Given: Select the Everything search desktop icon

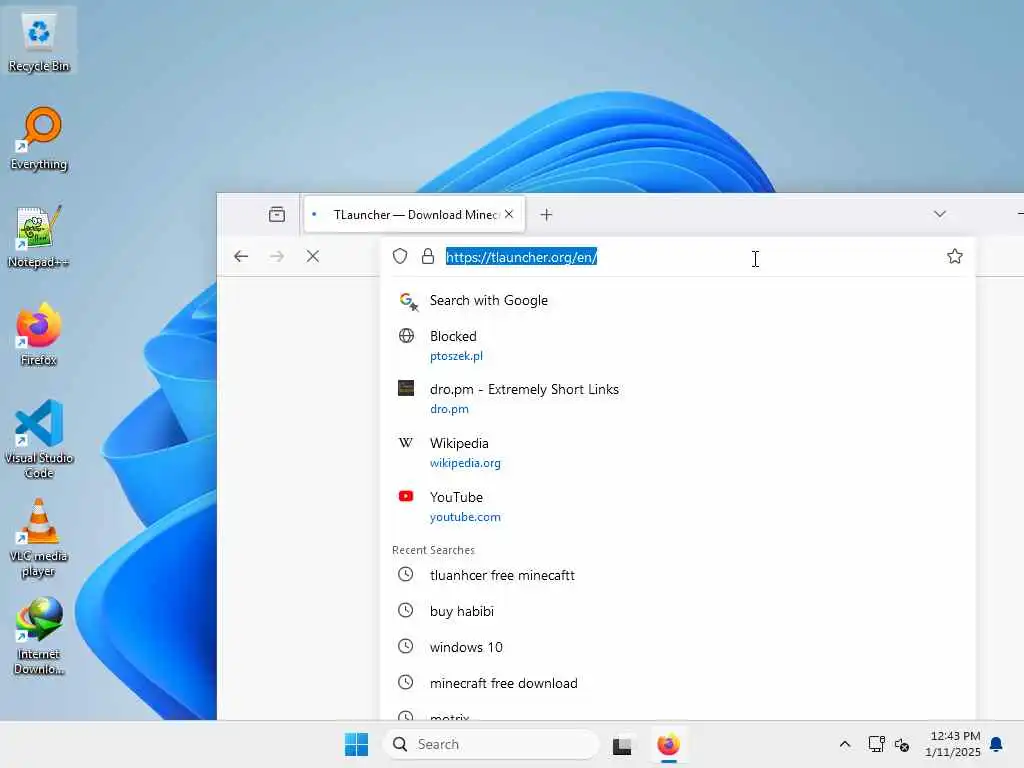Looking at the screenshot, I should (39, 138).
